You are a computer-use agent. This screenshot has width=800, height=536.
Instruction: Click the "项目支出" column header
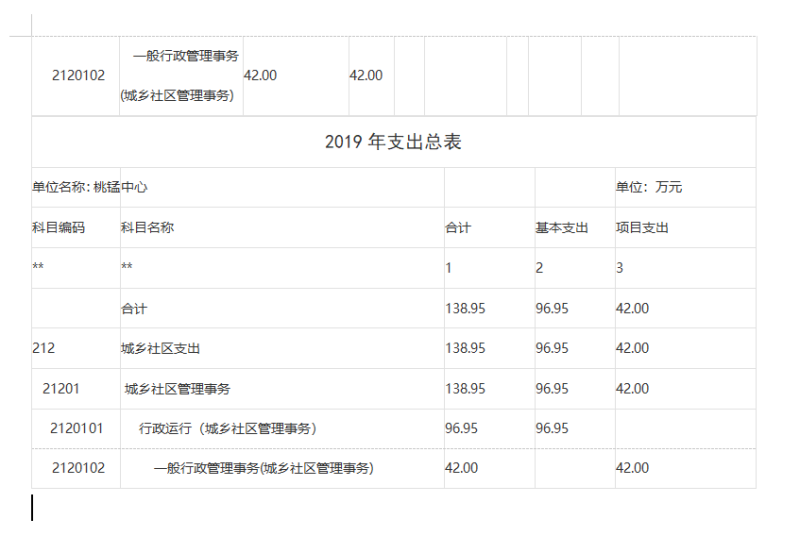(642, 228)
